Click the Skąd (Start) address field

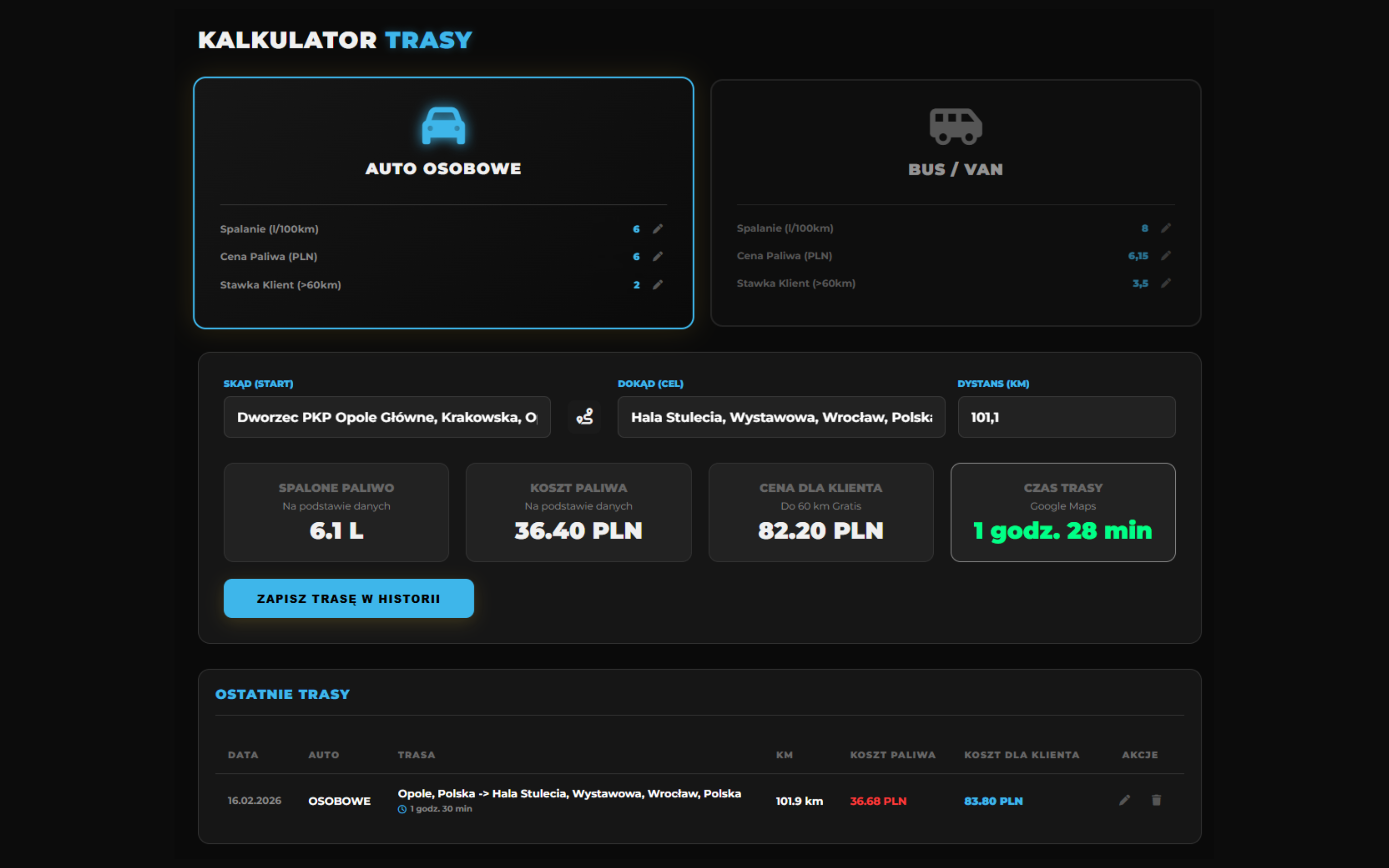coord(386,417)
